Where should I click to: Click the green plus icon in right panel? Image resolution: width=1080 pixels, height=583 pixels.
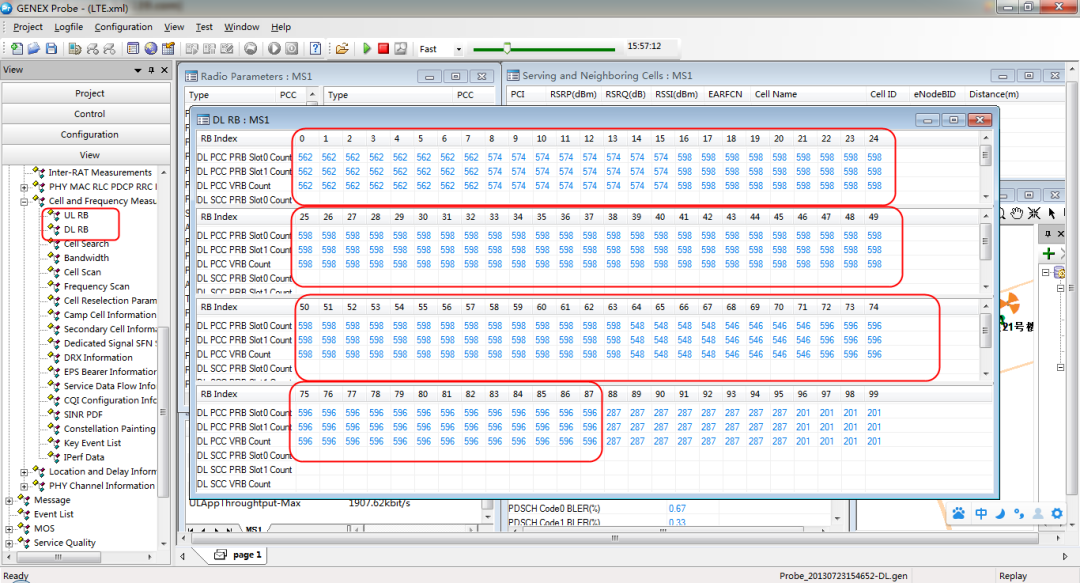point(1048,253)
